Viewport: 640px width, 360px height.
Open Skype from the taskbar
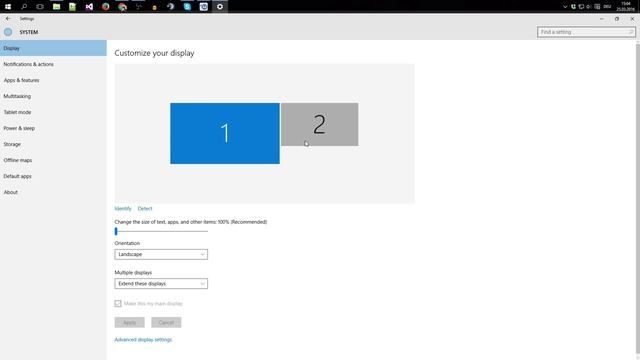click(187, 7)
